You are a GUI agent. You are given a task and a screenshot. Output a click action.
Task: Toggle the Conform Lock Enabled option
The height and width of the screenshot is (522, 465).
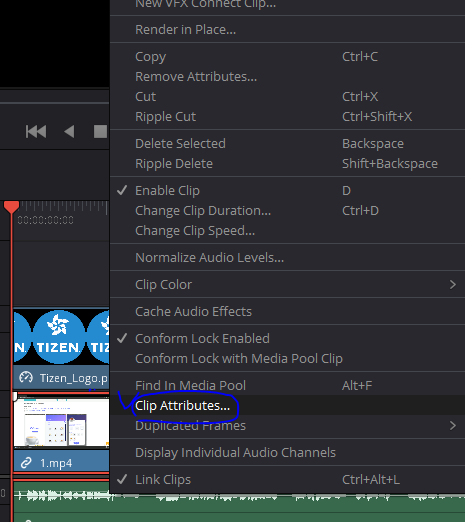point(287,339)
